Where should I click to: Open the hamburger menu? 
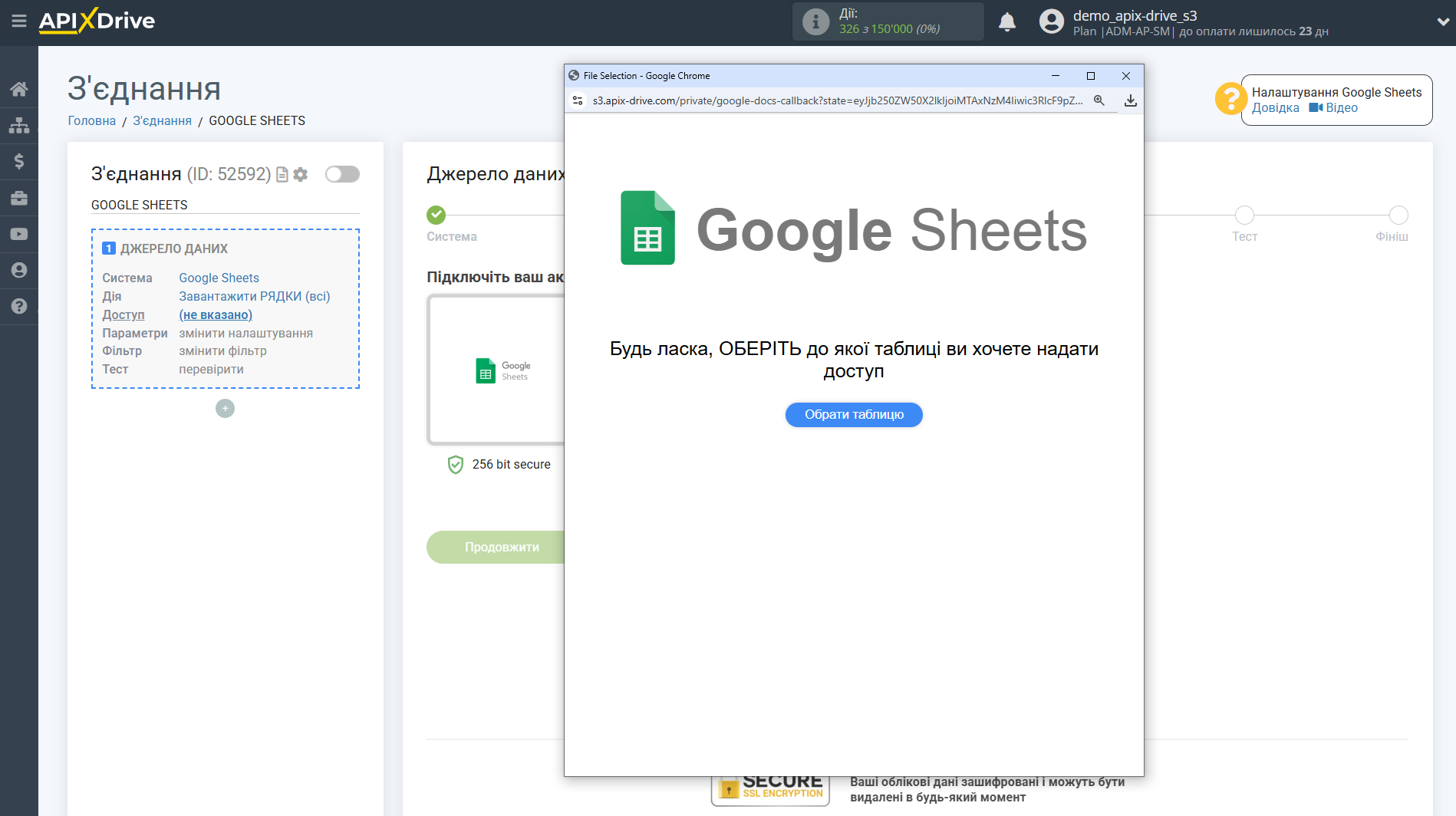pos(19,21)
